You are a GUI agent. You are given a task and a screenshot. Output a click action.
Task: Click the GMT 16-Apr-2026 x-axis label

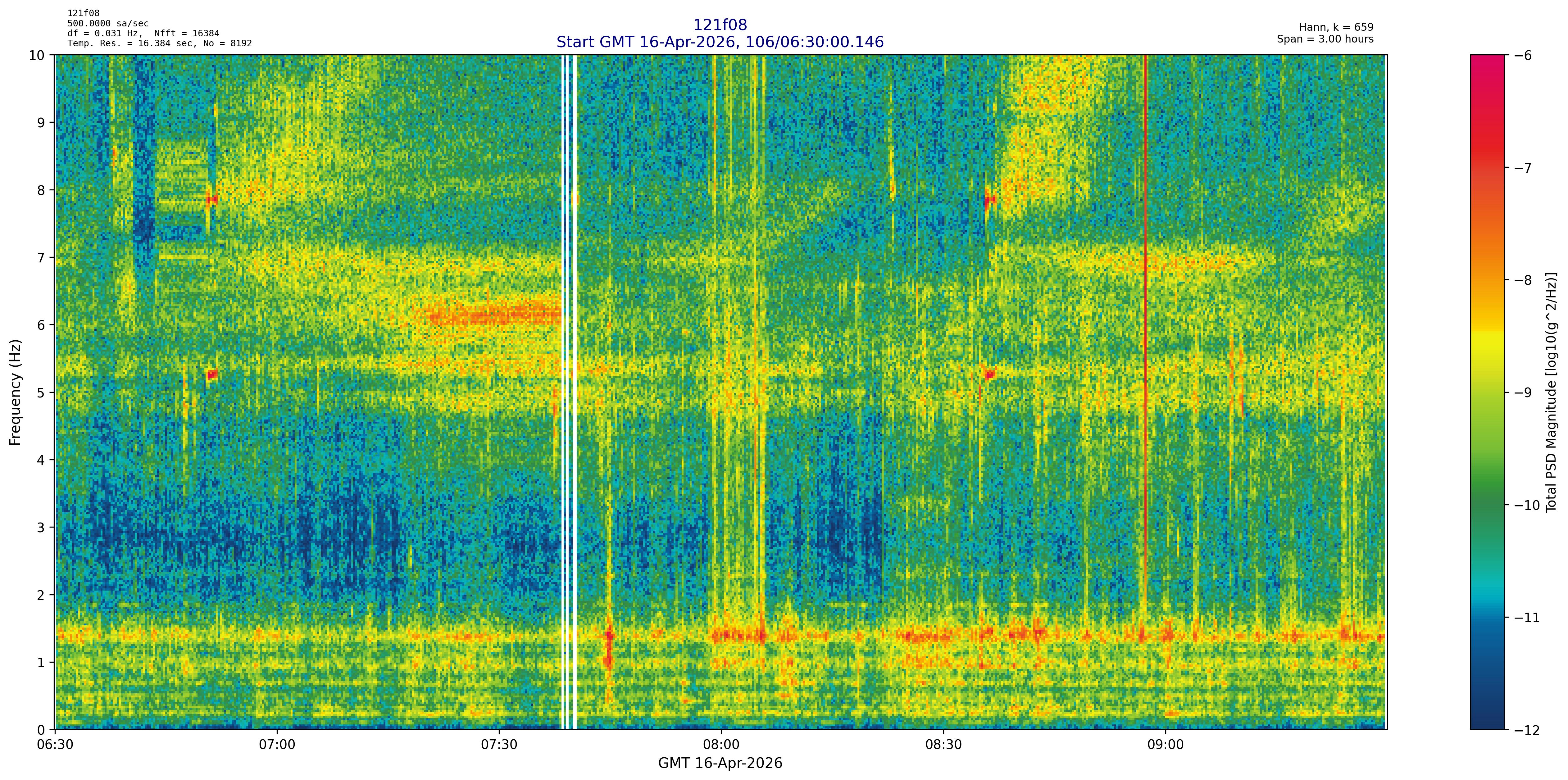pyautogui.click(x=720, y=764)
